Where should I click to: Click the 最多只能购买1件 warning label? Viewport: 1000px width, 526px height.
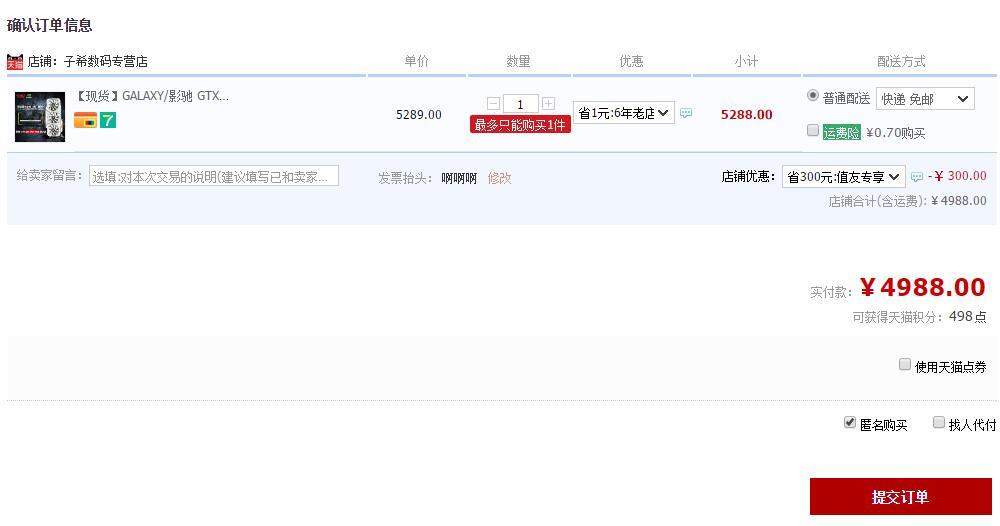[520, 125]
